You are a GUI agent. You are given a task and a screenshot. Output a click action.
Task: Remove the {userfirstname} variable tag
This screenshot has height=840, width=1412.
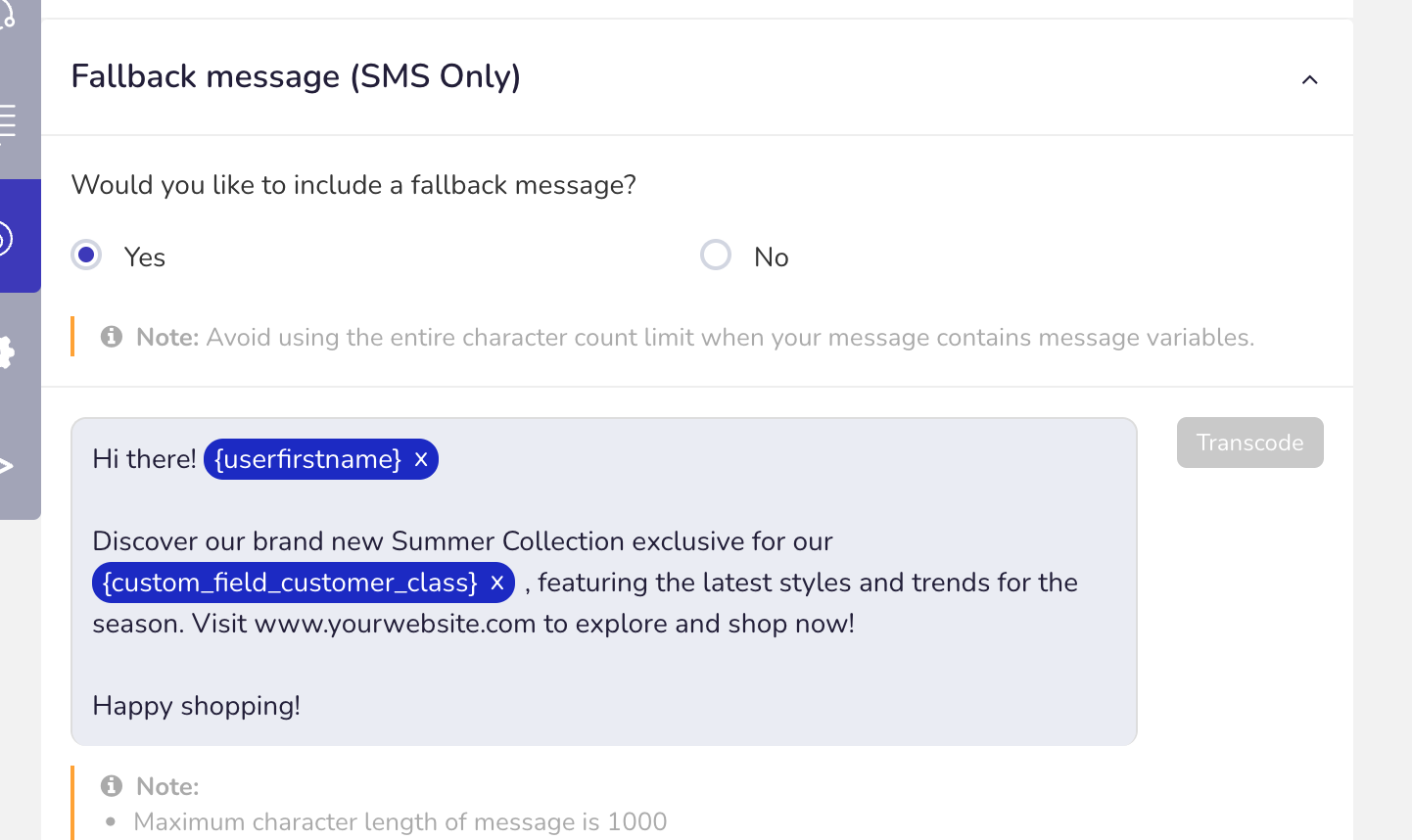click(421, 459)
